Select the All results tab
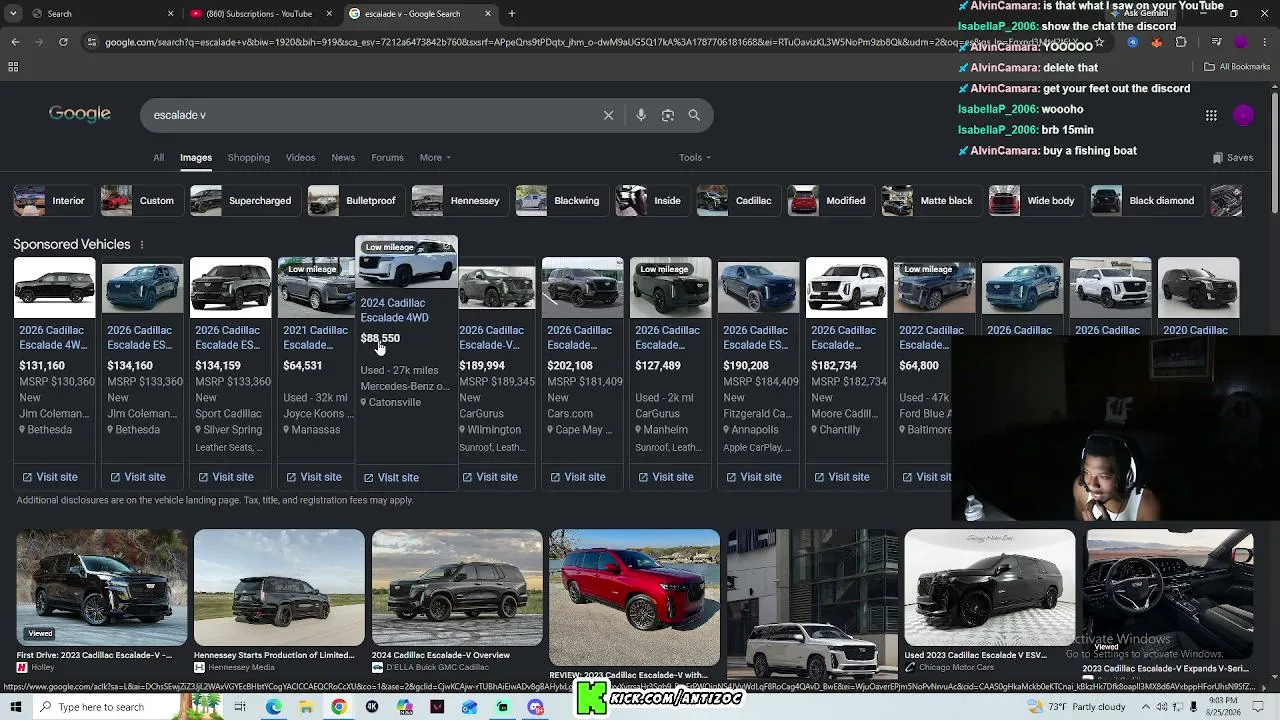The height and width of the screenshot is (720, 1280). [158, 158]
